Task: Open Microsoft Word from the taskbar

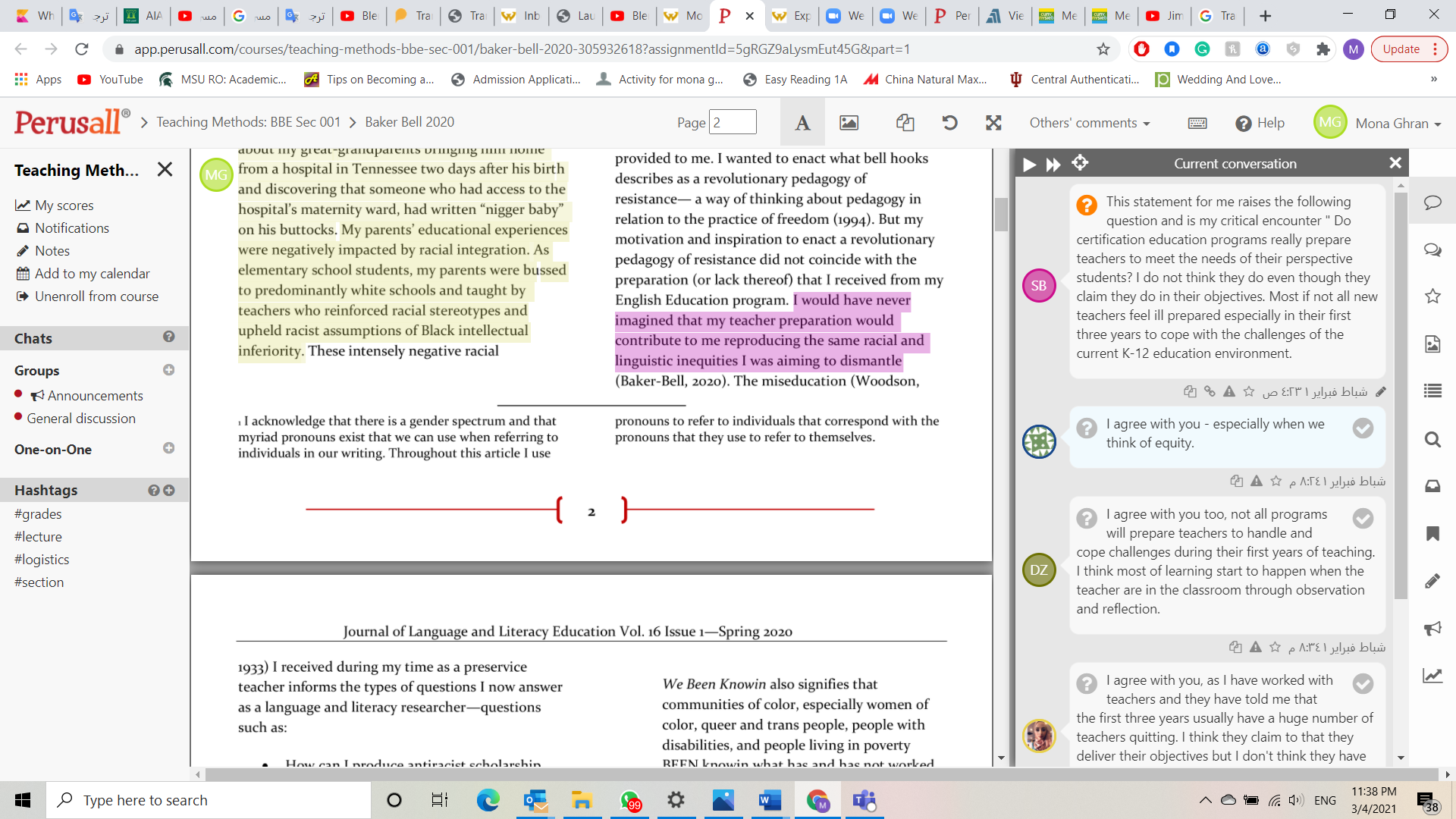Action: [x=770, y=800]
